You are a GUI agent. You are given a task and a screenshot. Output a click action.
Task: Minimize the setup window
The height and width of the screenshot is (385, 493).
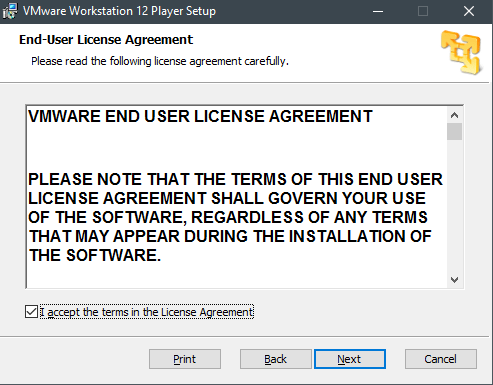[x=378, y=11]
